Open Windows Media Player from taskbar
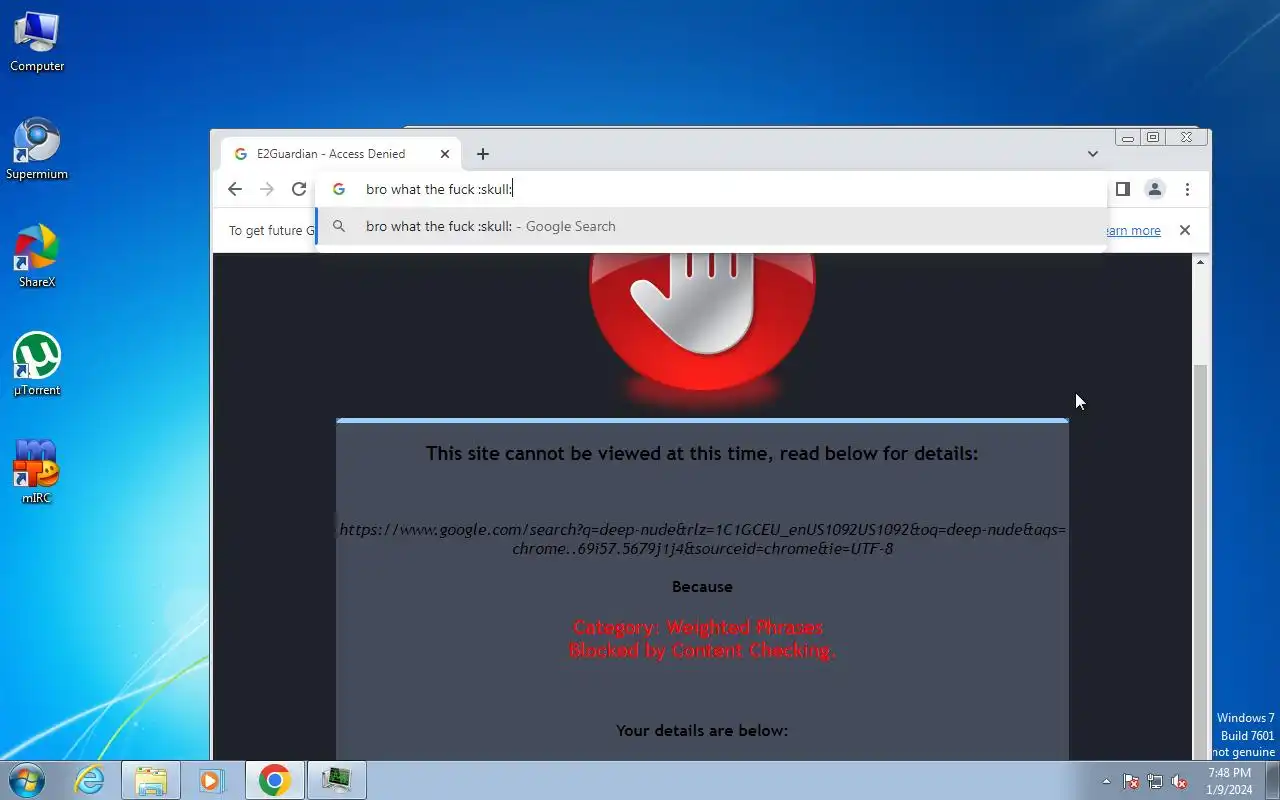Viewport: 1280px width, 800px height. tap(211, 780)
